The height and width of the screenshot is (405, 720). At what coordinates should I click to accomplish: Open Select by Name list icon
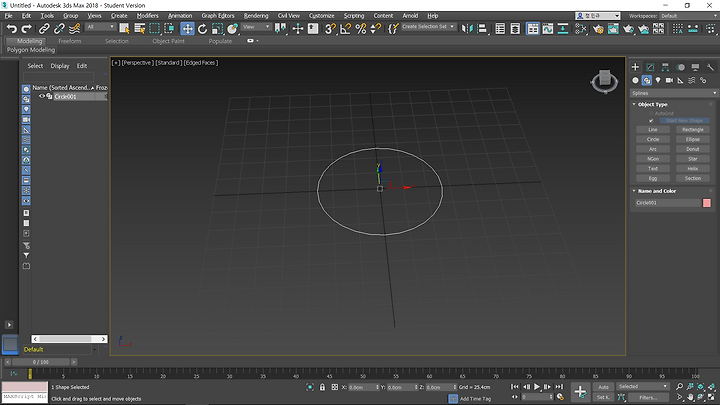coord(140,28)
